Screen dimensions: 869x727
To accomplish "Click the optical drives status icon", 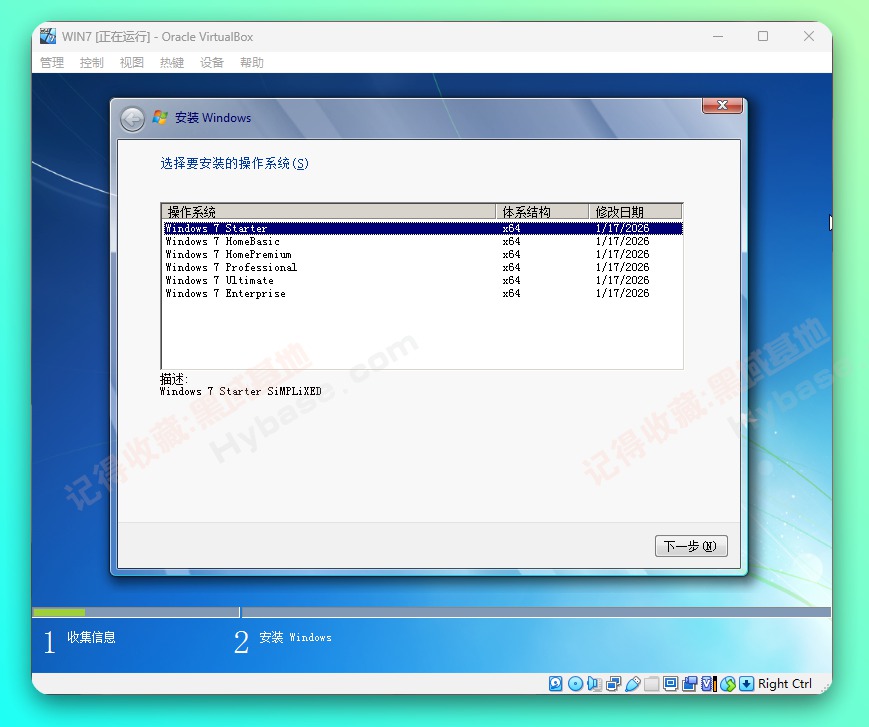I will click(574, 683).
